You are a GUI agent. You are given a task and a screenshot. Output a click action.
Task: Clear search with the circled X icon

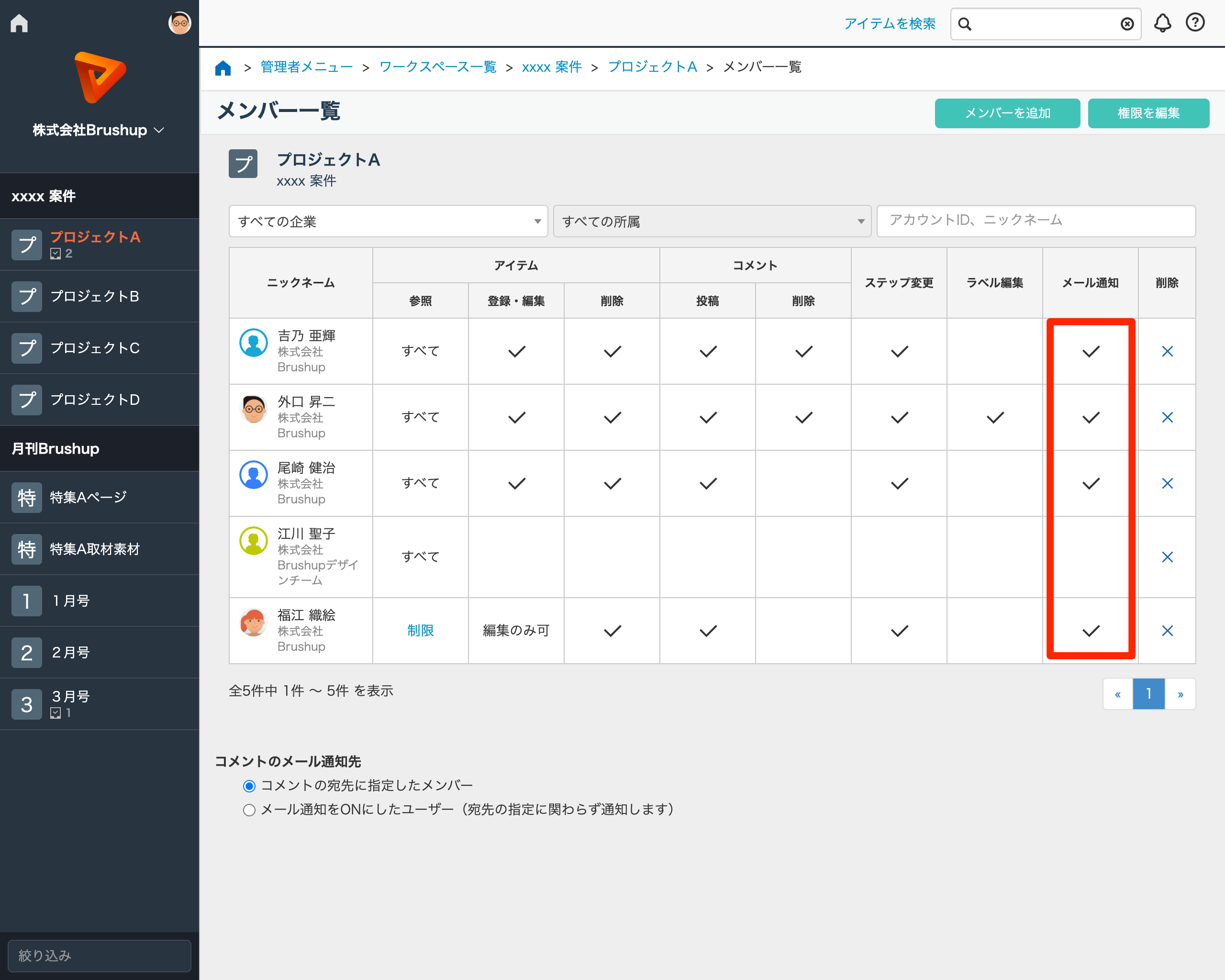coord(1127,24)
